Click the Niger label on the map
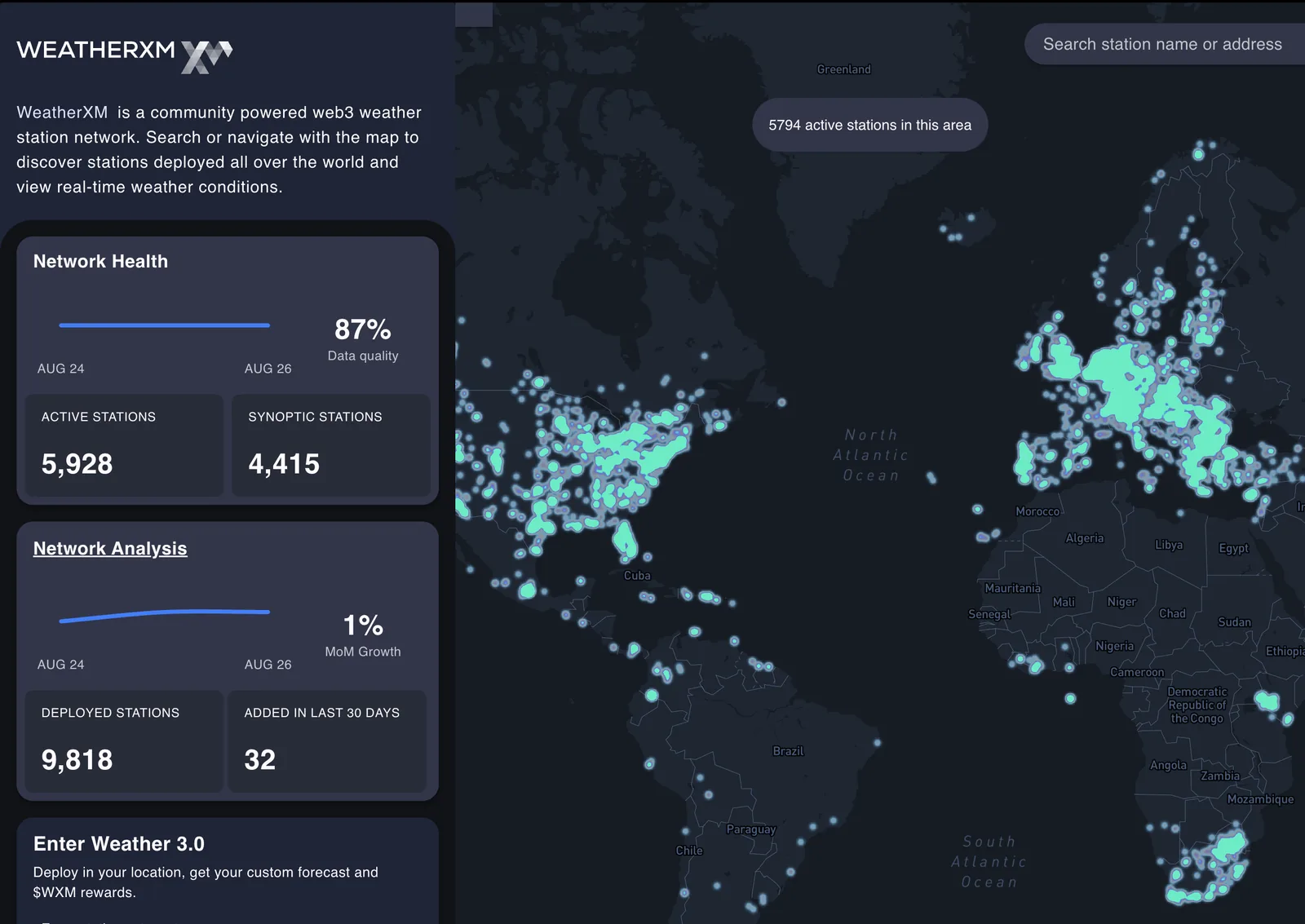 pyautogui.click(x=1121, y=602)
